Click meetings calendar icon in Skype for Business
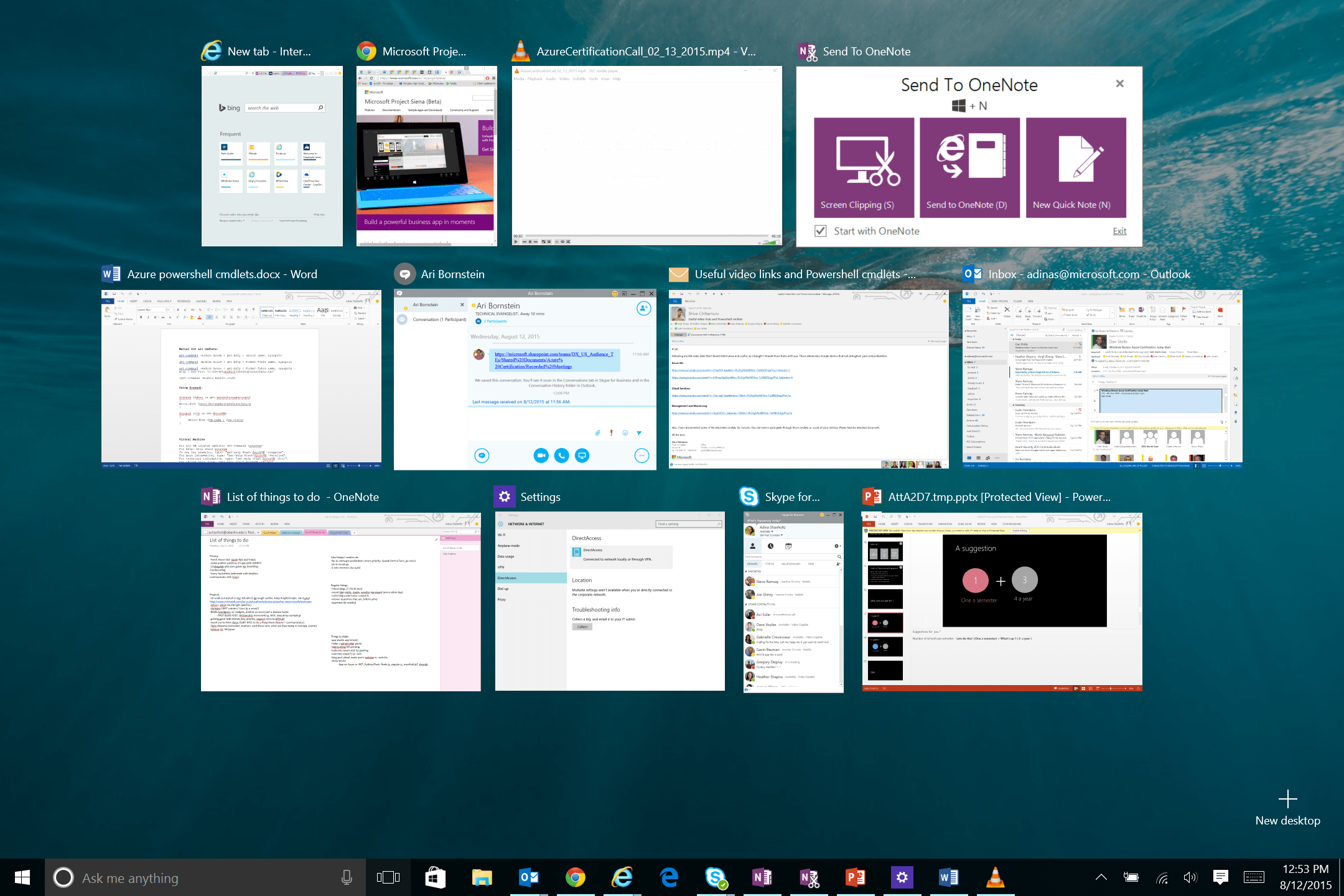The width and height of the screenshot is (1344, 896). 788,546
